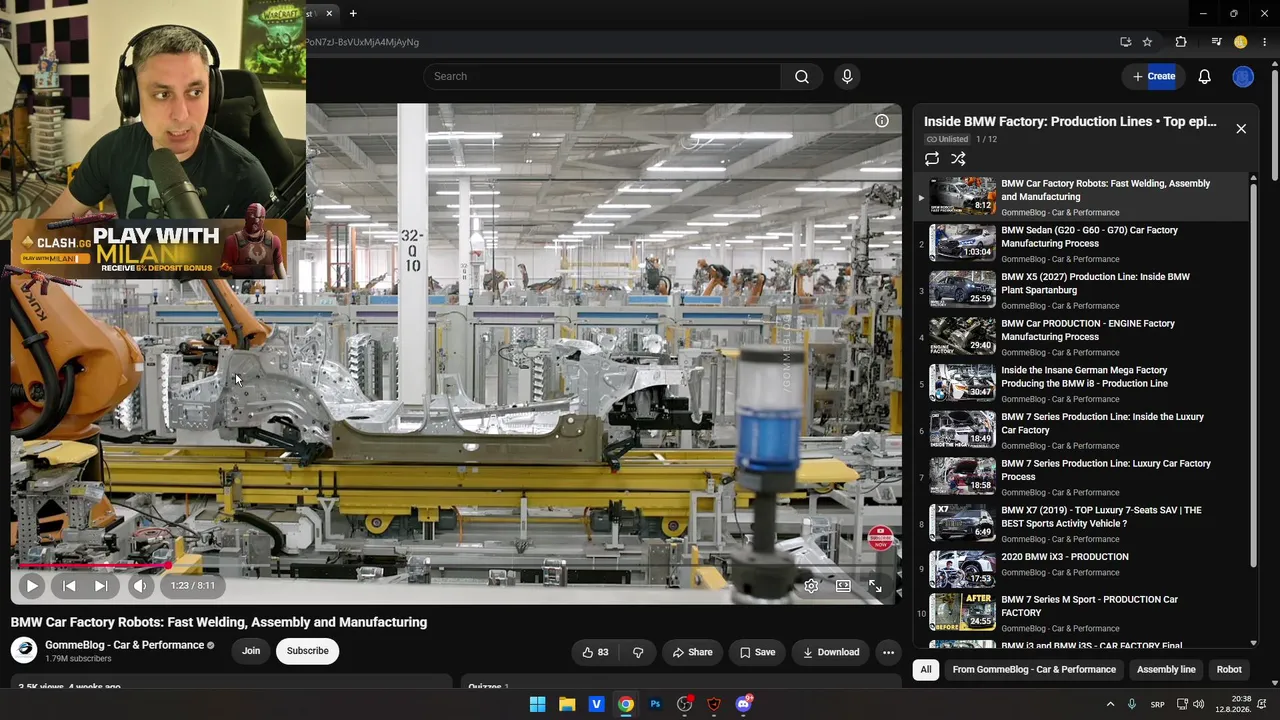Enter full screen video mode

point(875,586)
